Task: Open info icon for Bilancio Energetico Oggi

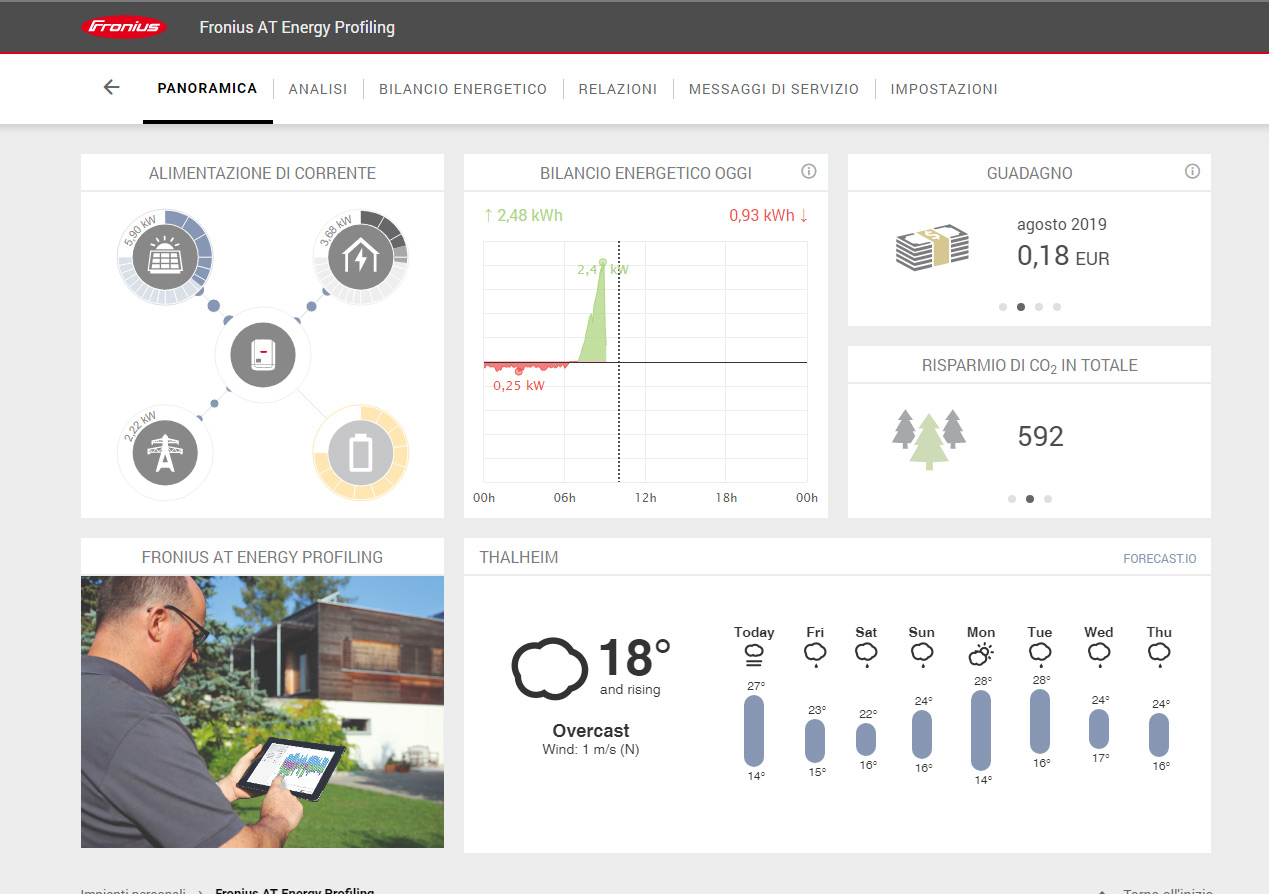Action: coord(809,172)
